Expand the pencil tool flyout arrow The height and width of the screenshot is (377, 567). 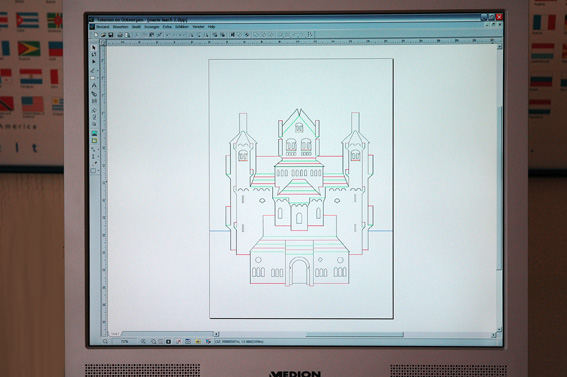[x=98, y=70]
